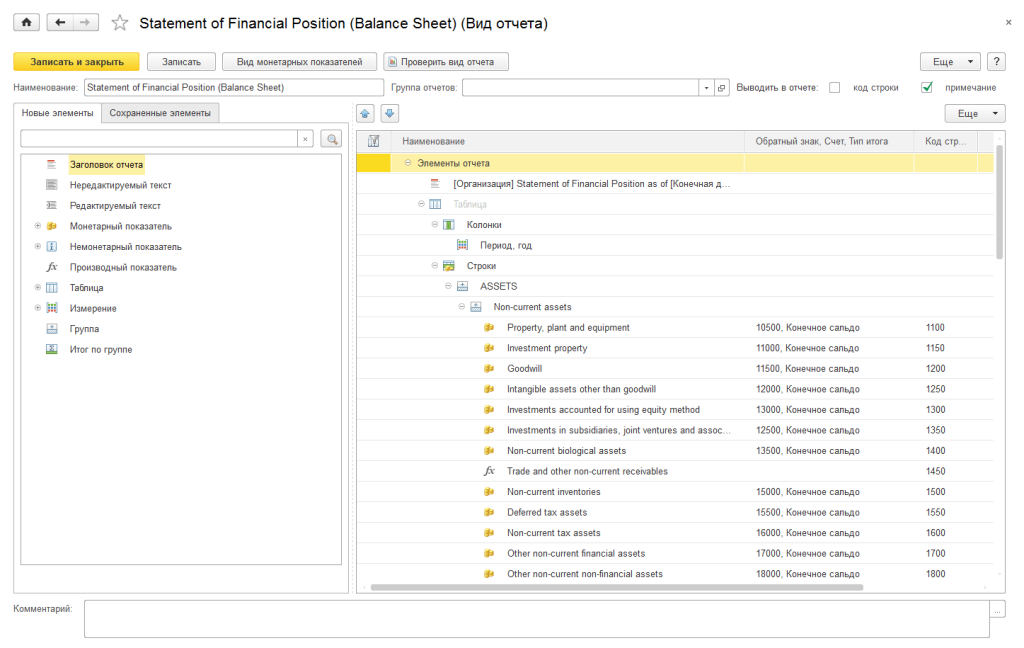Enable the 'код строки' checkbox
Image resolution: width=1024 pixels, height=648 pixels.
(834, 88)
